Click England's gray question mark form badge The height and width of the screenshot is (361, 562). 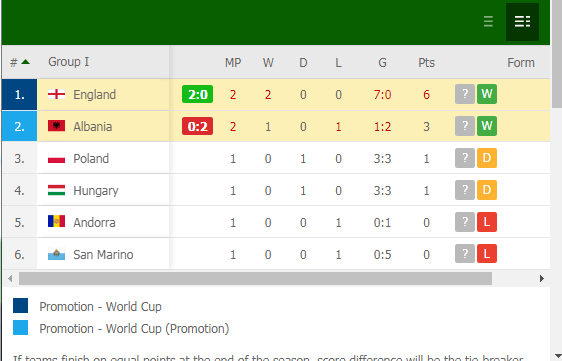pos(465,94)
